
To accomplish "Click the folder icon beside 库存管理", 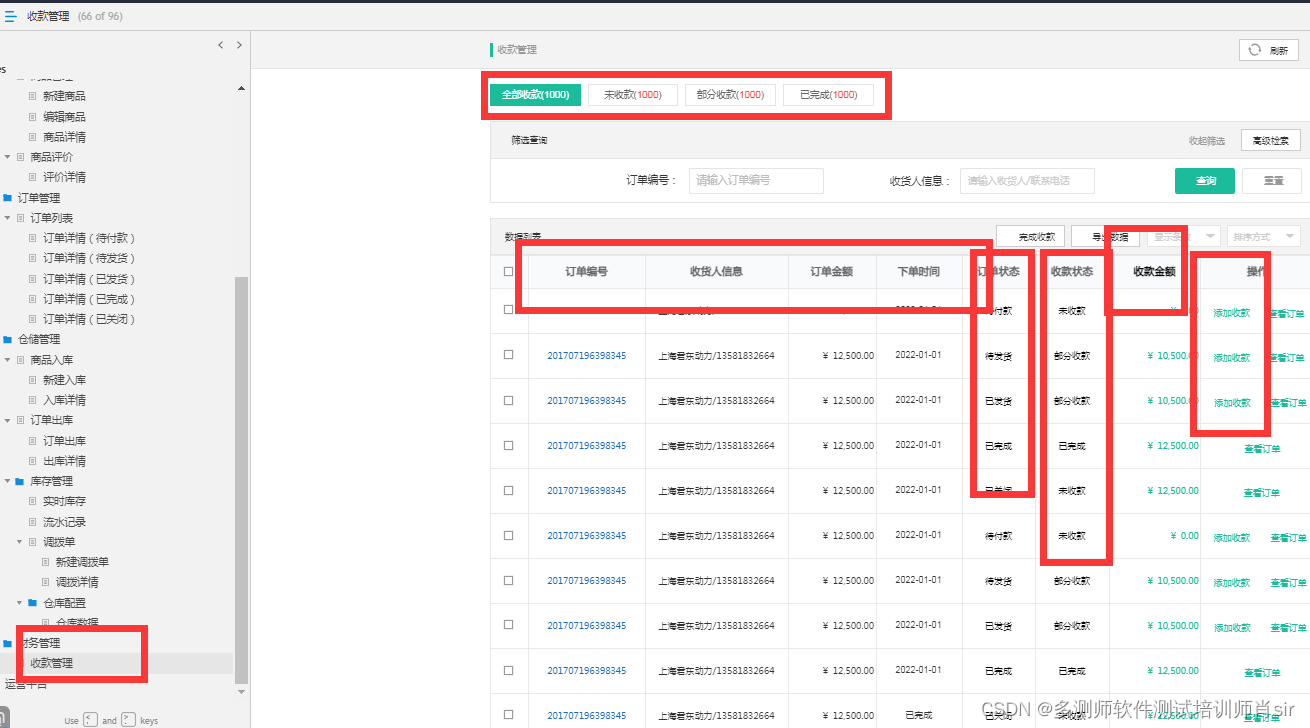I will (x=20, y=481).
